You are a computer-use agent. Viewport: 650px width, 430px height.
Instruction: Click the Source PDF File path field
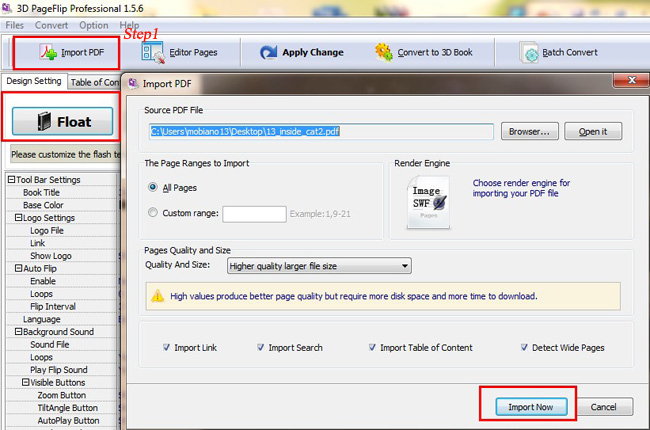[321, 131]
